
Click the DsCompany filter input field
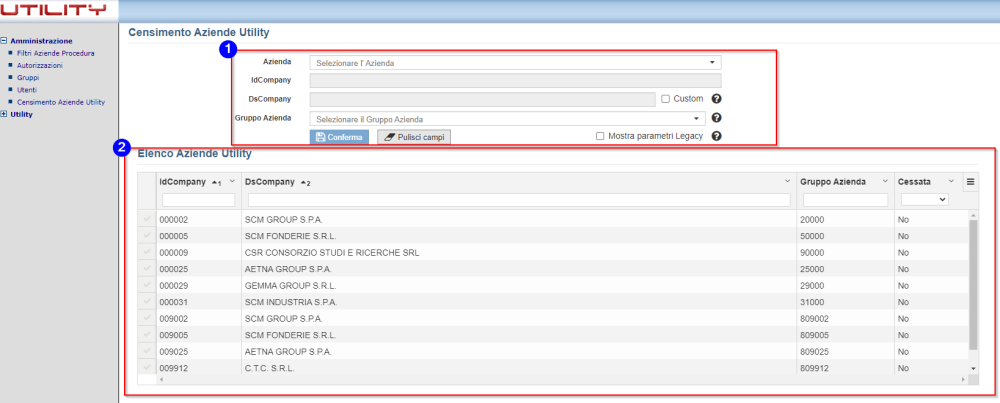coord(519,200)
